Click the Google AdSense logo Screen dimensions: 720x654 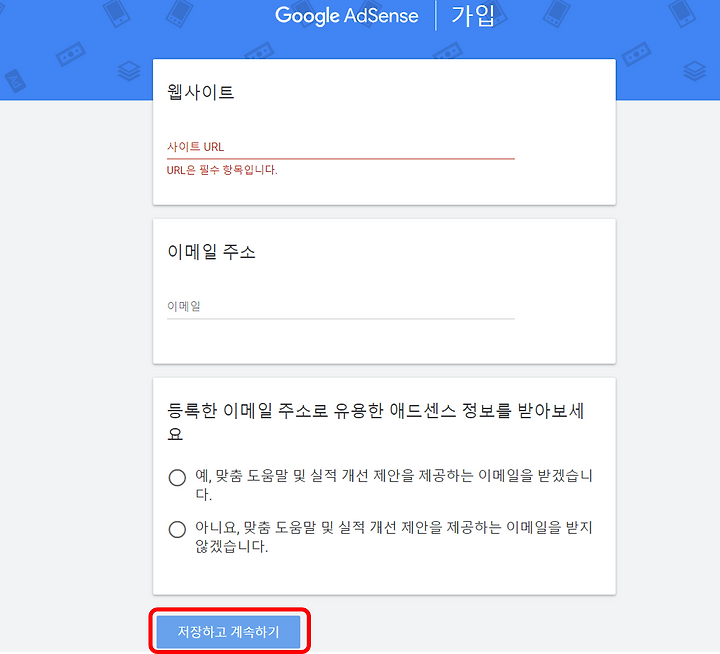(347, 16)
